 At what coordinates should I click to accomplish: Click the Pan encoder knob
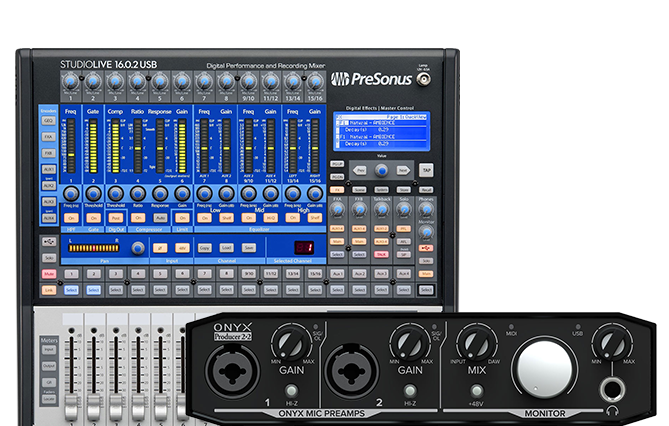click(x=138, y=248)
